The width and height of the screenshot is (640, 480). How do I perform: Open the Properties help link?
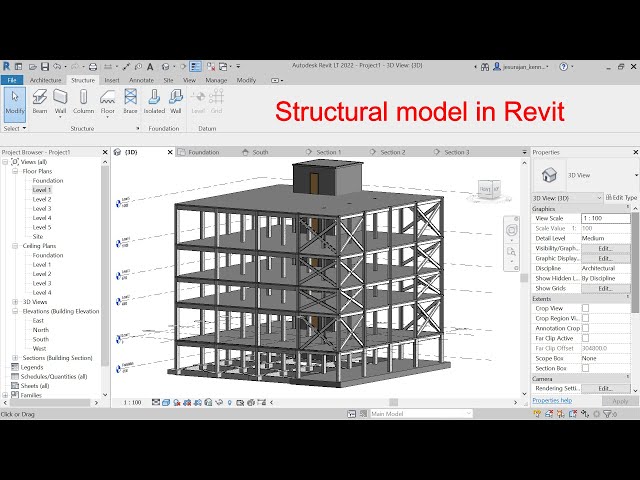(552, 400)
